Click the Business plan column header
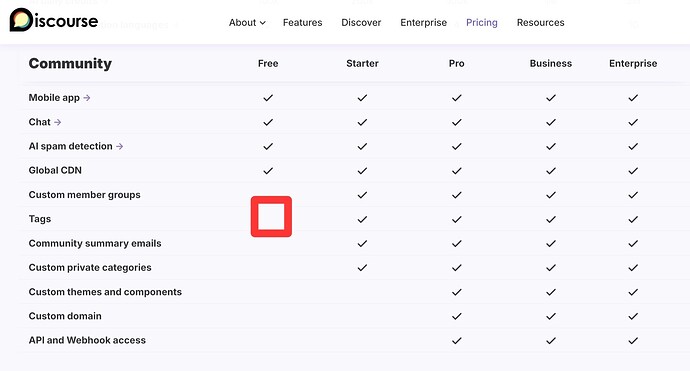 [x=551, y=63]
